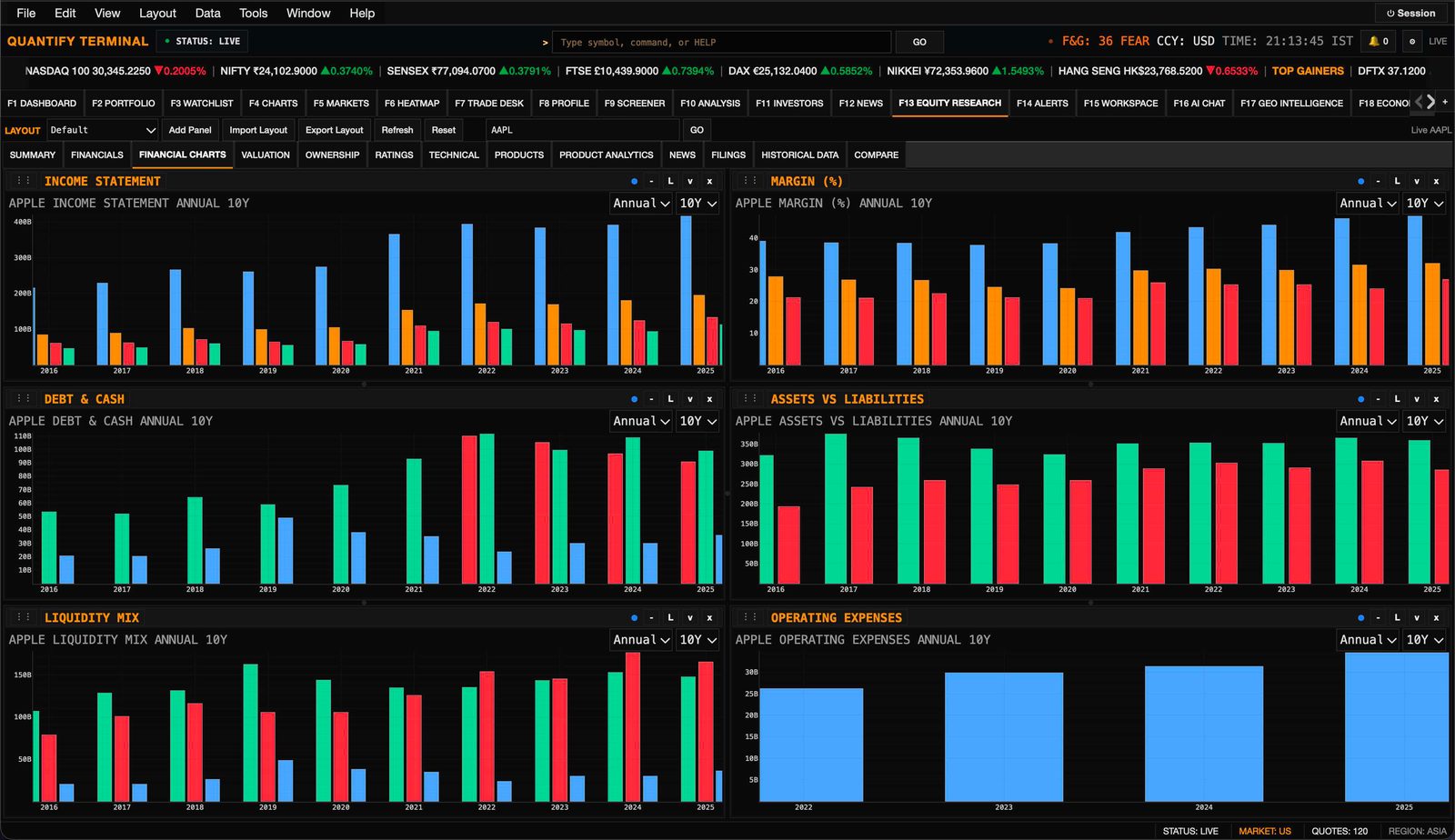Image resolution: width=1455 pixels, height=840 pixels.
Task: Click the Session button
Action: [x=1410, y=13]
